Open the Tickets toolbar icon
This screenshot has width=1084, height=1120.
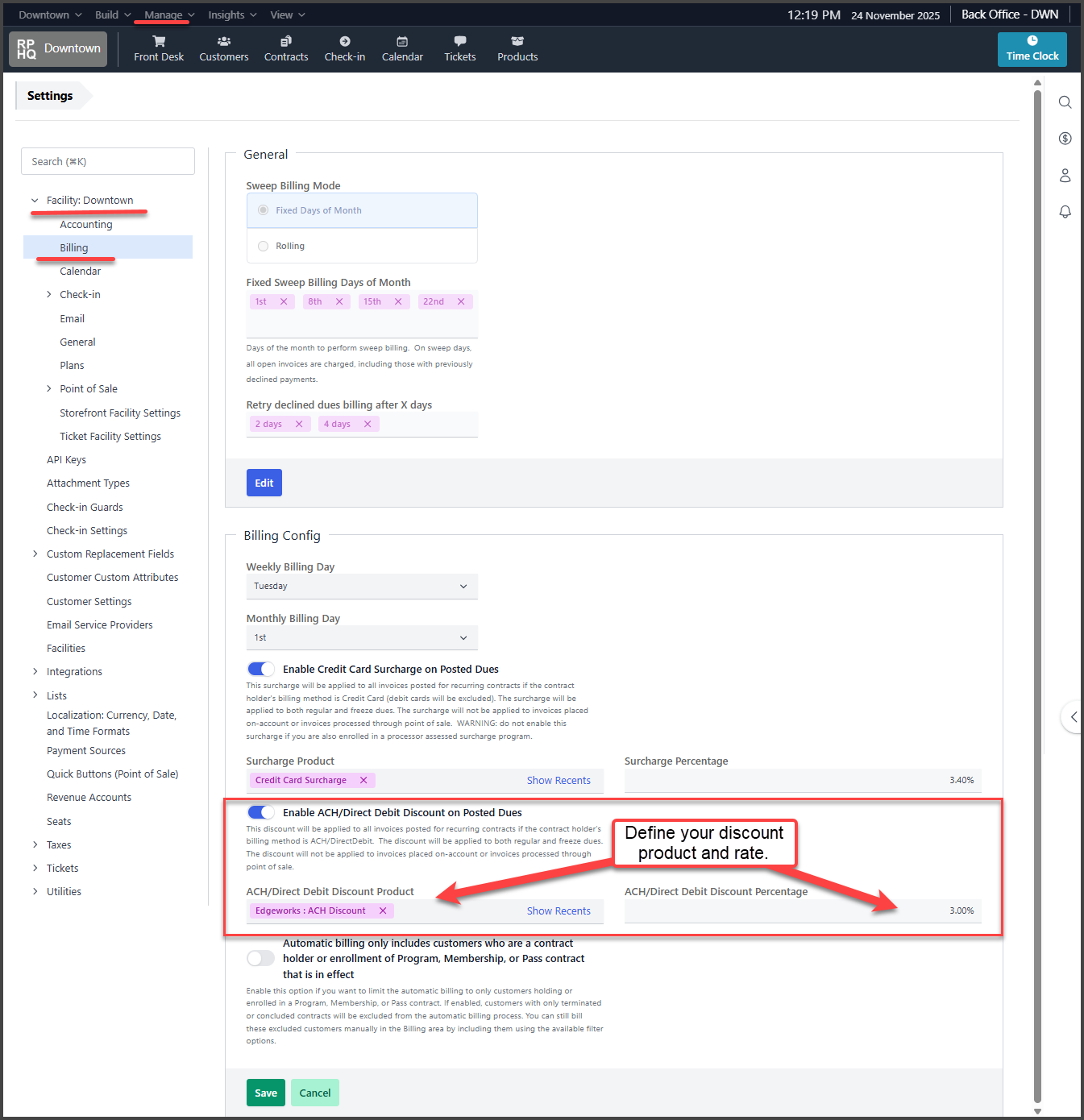(459, 42)
